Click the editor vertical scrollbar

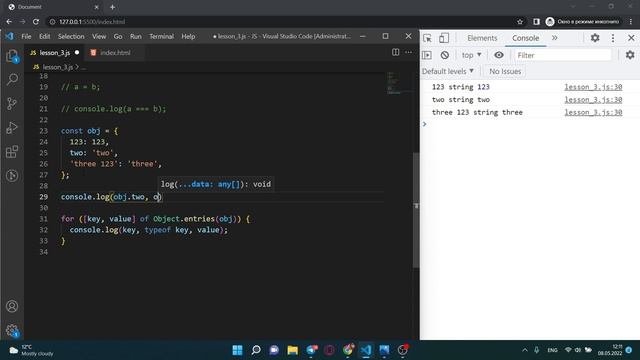pyautogui.click(x=416, y=210)
